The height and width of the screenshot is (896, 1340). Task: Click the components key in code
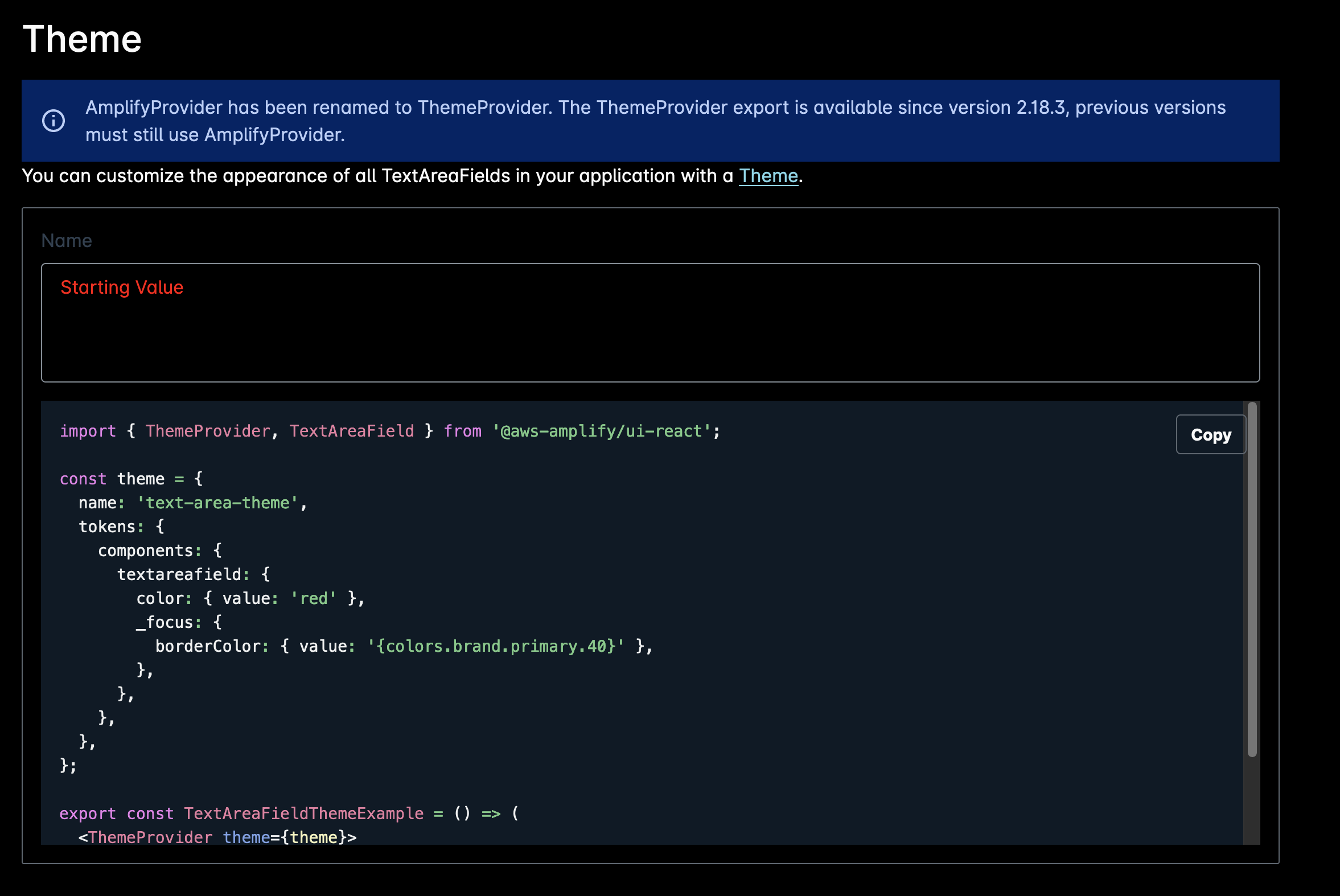145,550
